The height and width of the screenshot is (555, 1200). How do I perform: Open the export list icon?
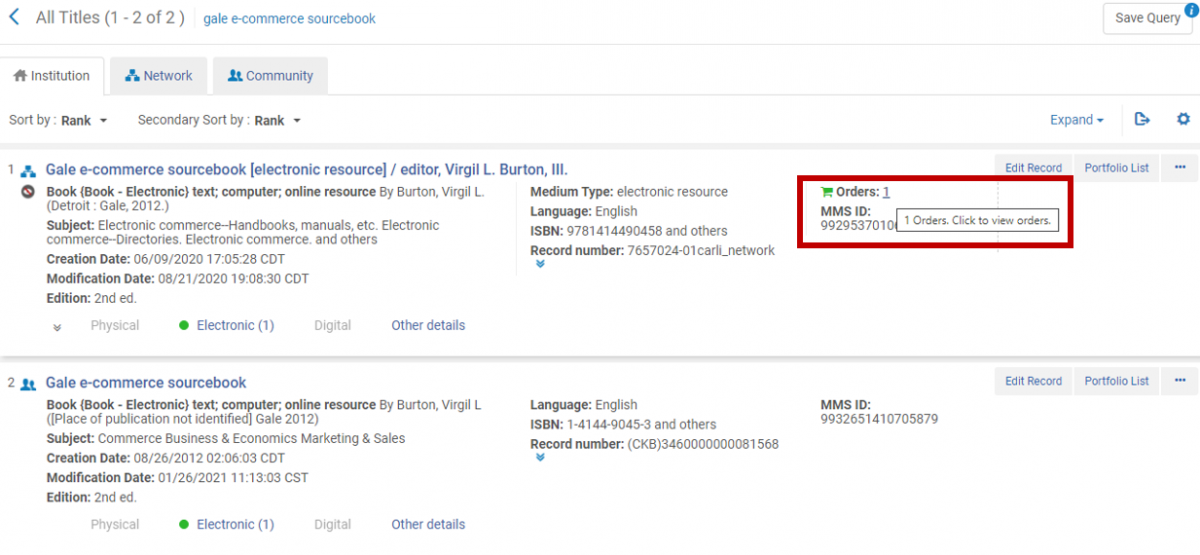click(1142, 119)
